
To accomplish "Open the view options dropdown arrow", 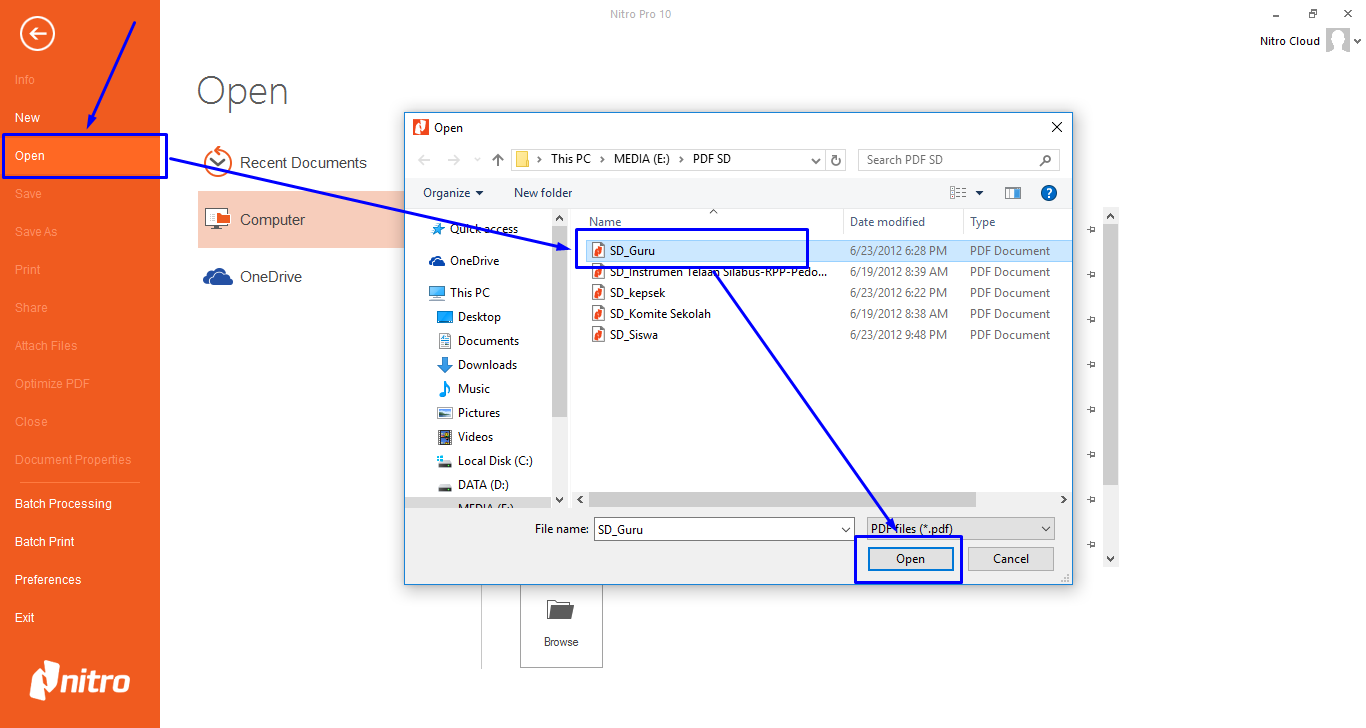I will pos(979,193).
